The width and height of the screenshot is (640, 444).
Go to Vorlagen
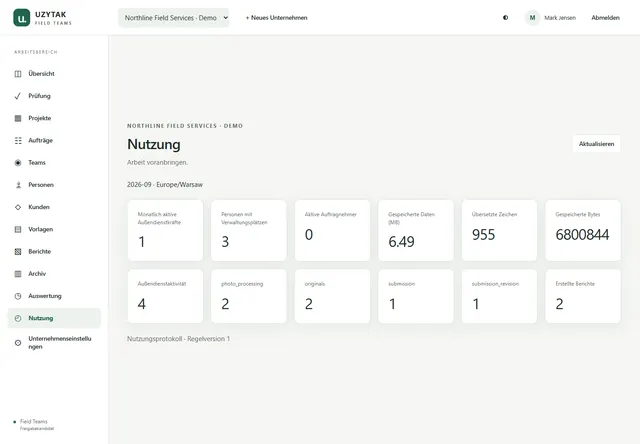pos(54,229)
